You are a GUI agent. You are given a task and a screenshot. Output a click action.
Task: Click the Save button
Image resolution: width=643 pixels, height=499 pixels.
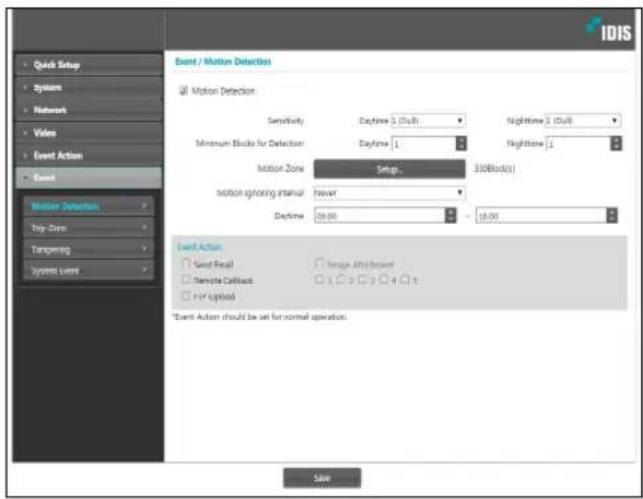[x=322, y=478]
